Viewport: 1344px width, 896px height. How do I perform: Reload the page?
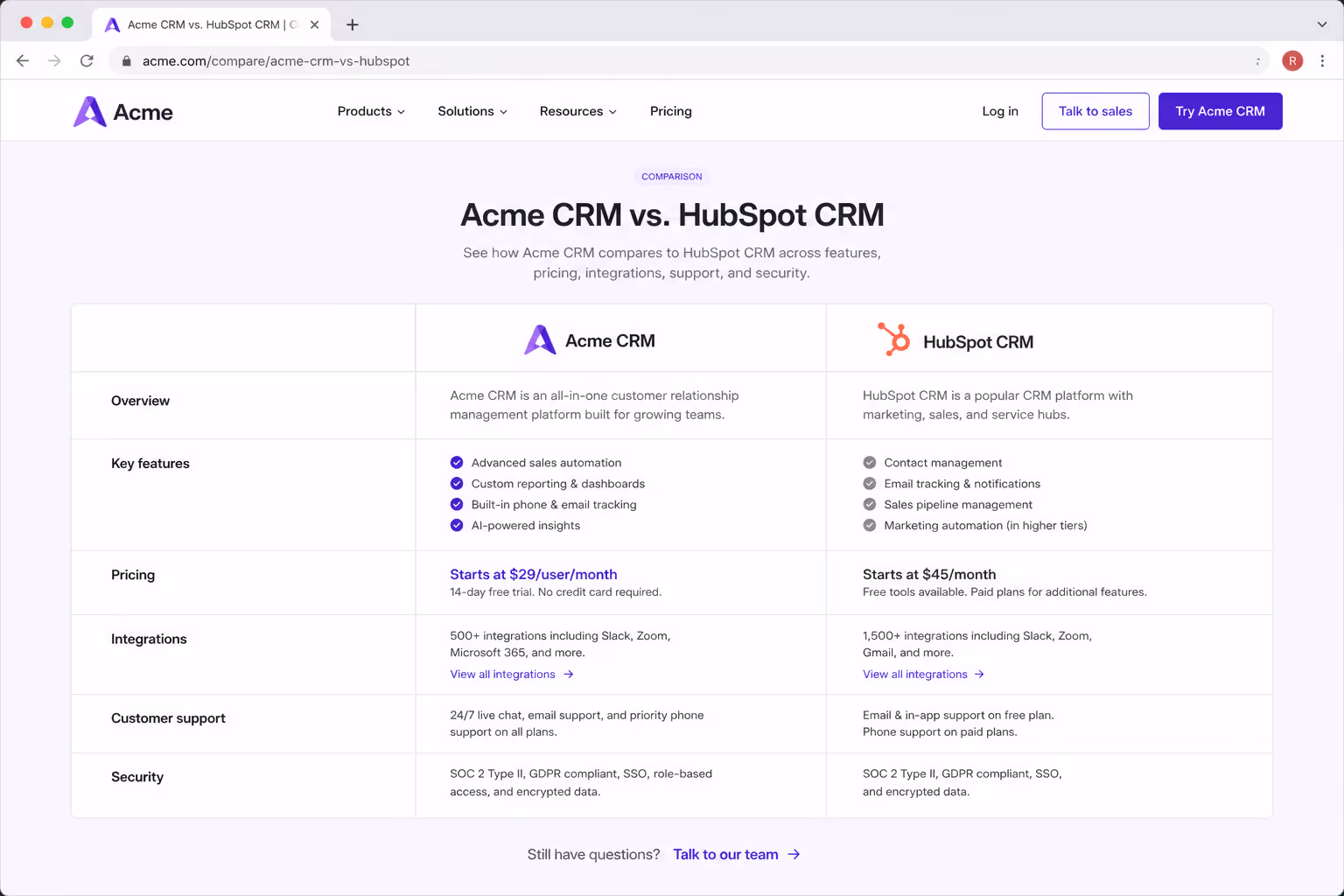pos(87,60)
